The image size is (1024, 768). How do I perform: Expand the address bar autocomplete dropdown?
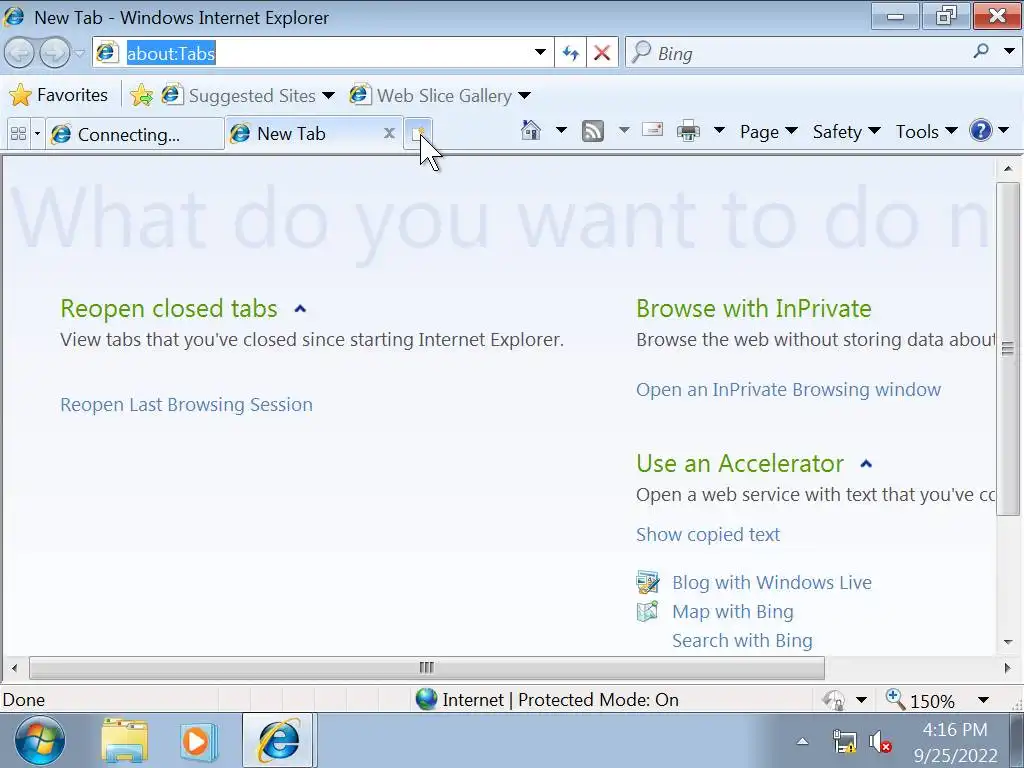pos(540,52)
